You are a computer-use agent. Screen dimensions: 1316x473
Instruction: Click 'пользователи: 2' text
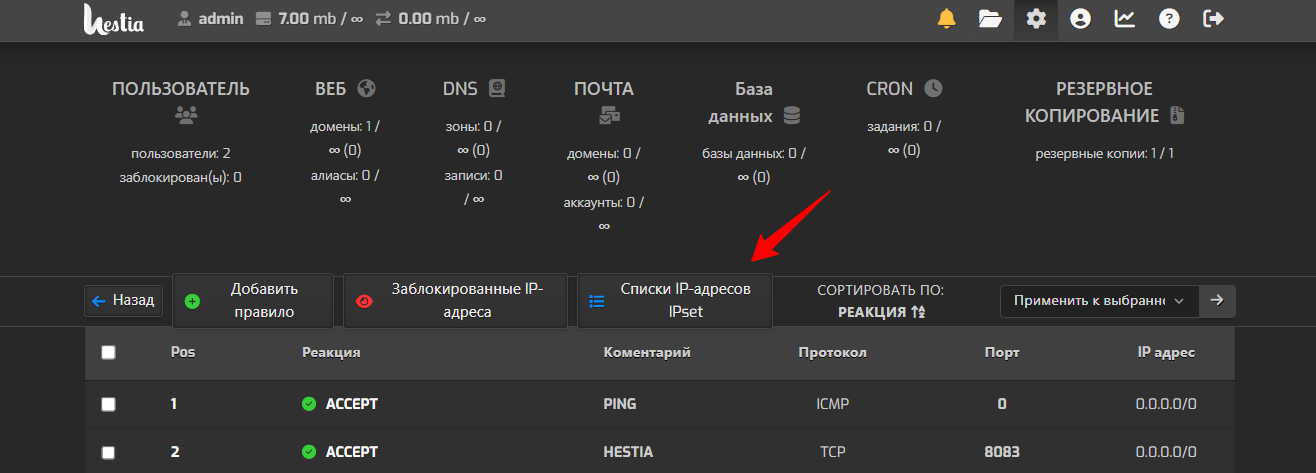(181, 153)
